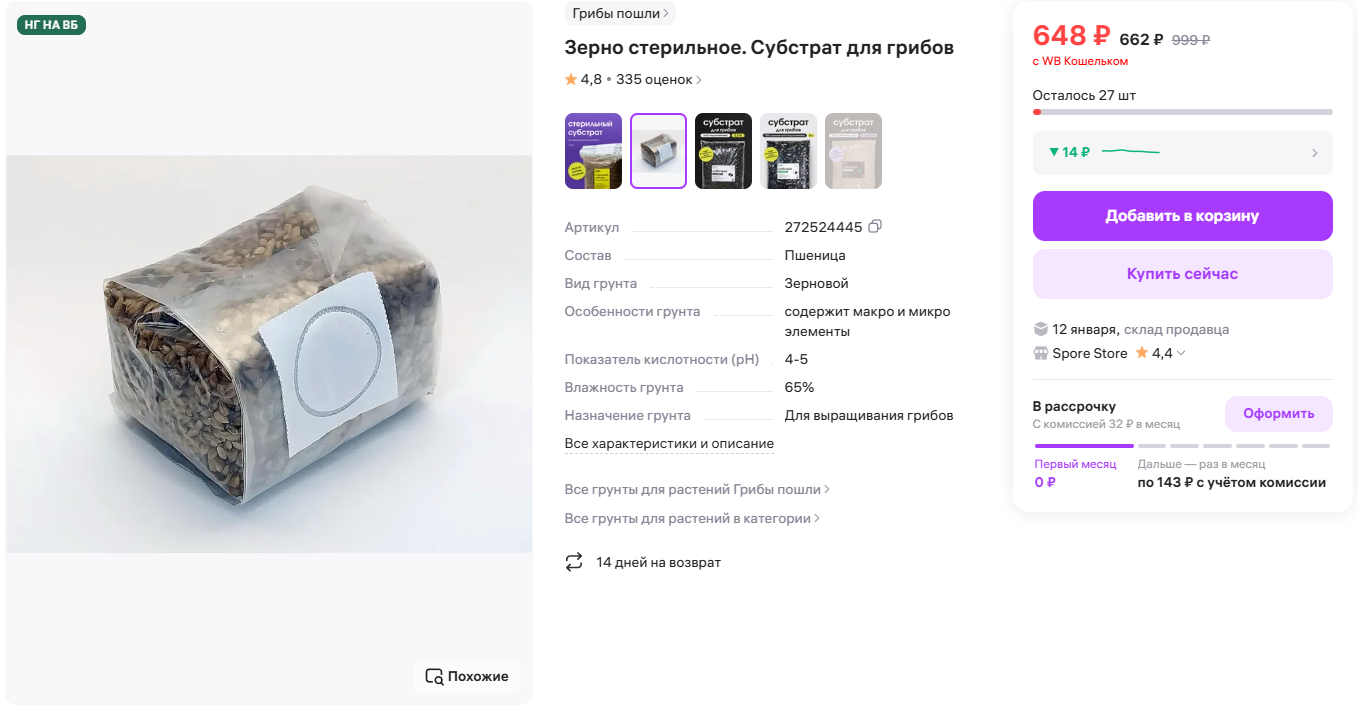Click the seller warehouse box icon

coord(1040,329)
